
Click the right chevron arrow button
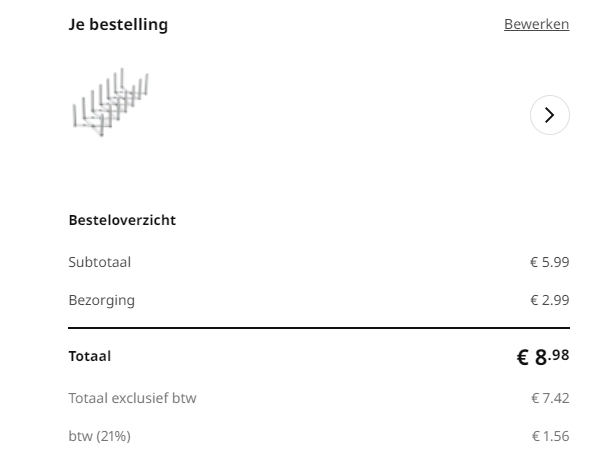(x=549, y=115)
